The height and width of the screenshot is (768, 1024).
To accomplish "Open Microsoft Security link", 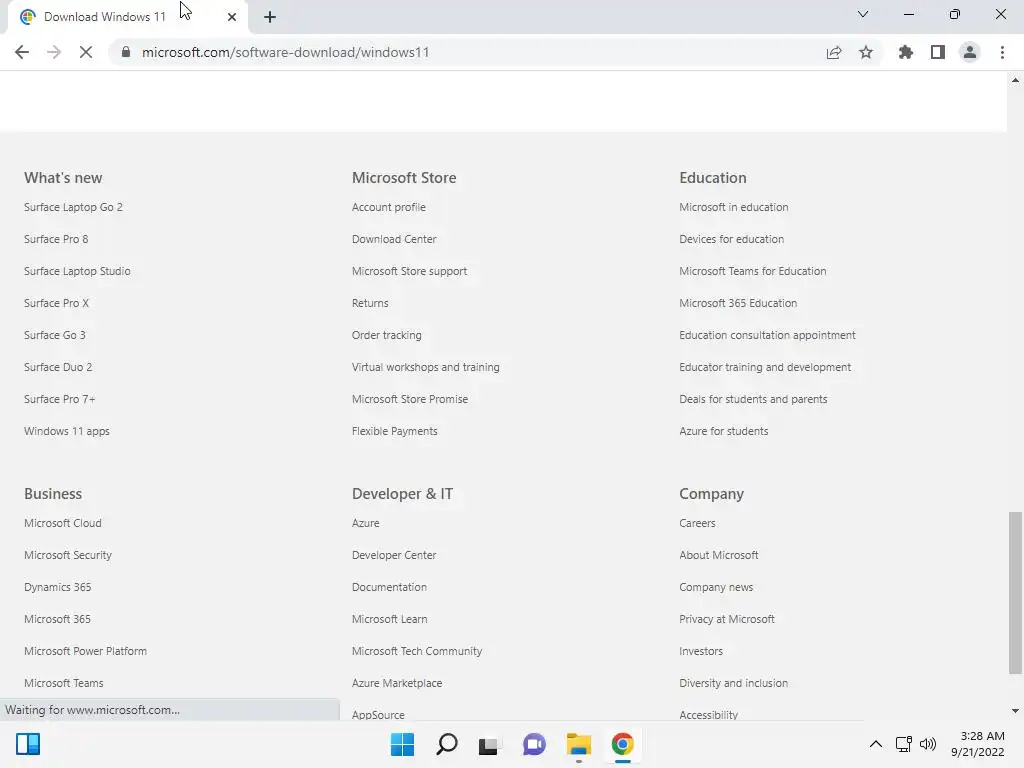I will 68,555.
